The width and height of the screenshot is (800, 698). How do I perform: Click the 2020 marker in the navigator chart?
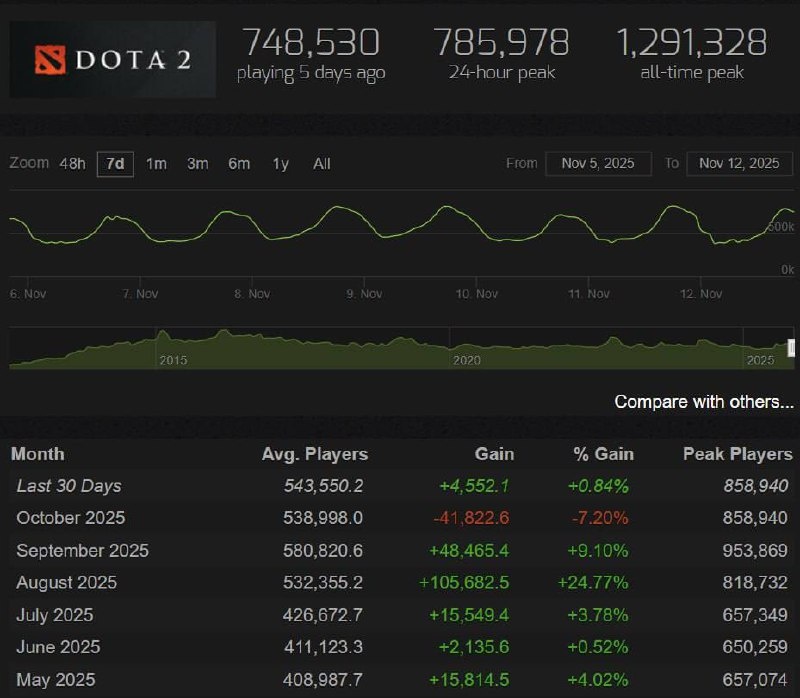tap(466, 360)
